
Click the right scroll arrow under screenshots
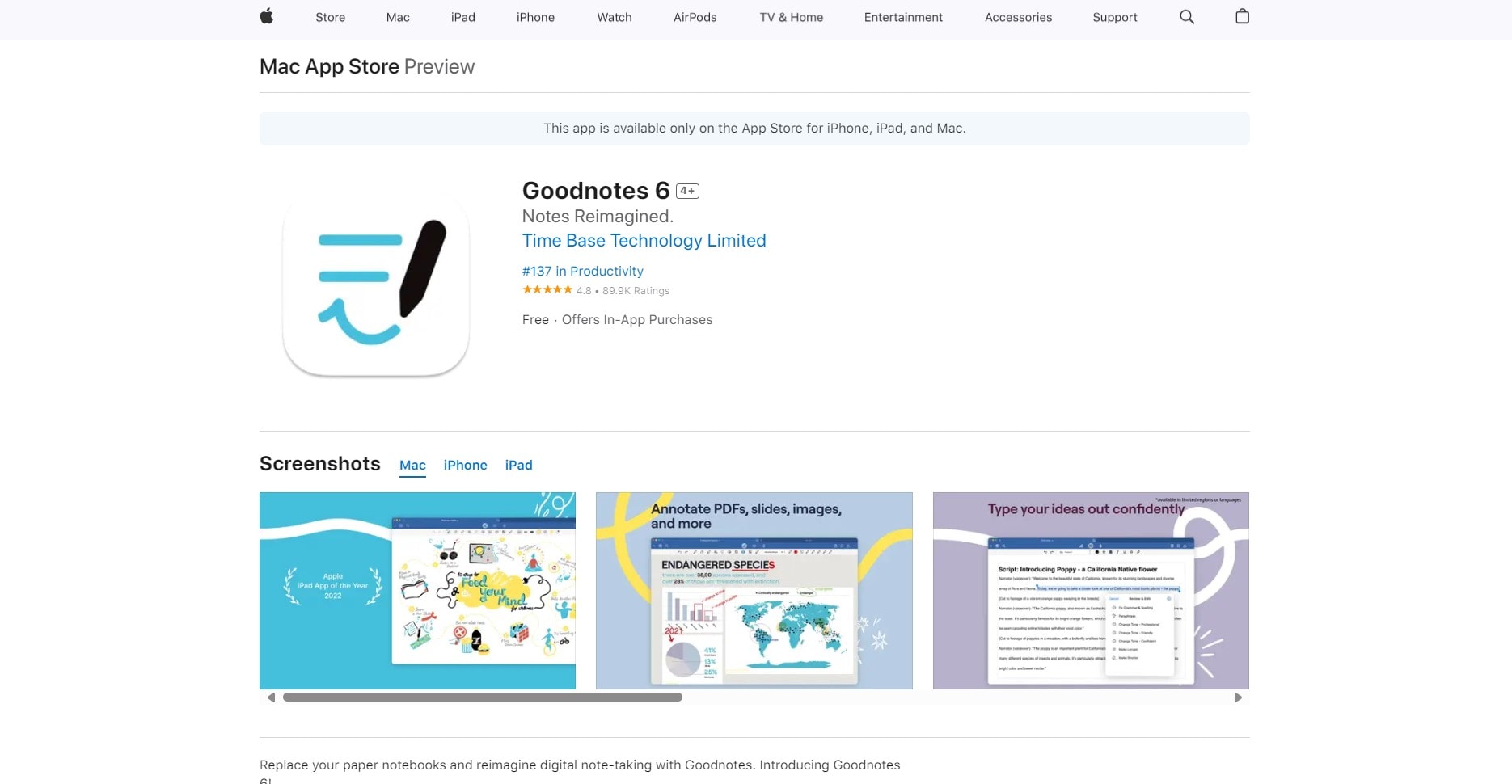1238,698
